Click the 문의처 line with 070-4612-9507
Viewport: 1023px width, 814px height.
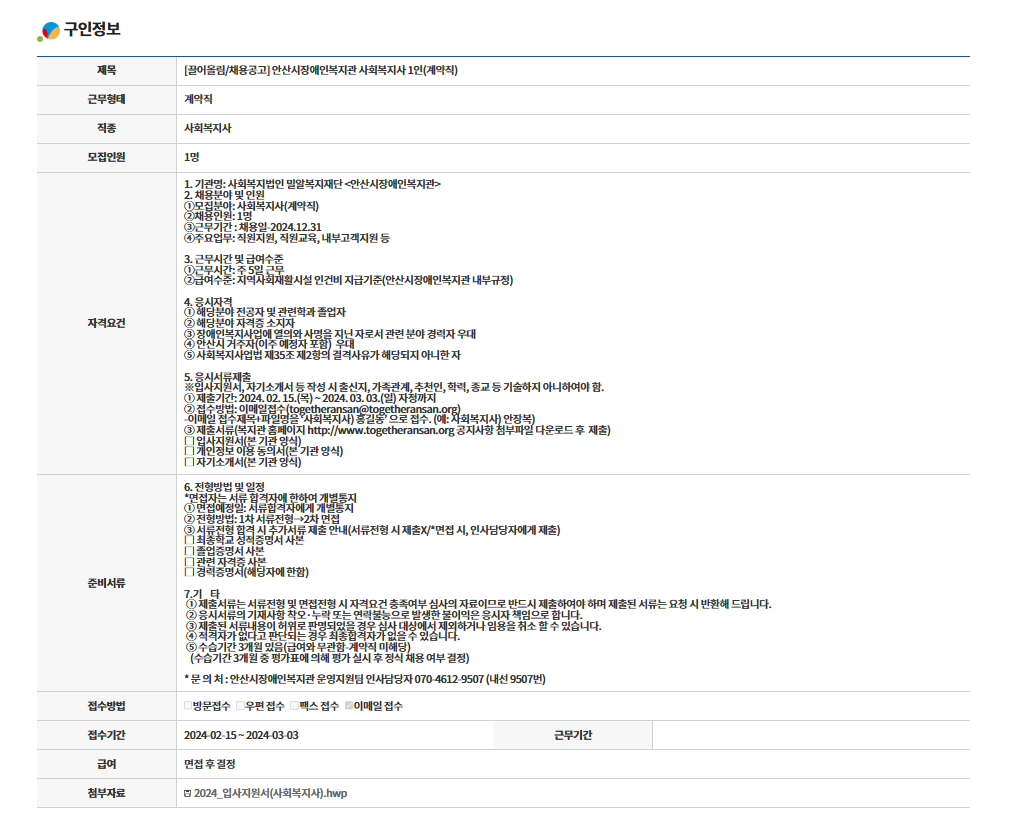[x=365, y=679]
